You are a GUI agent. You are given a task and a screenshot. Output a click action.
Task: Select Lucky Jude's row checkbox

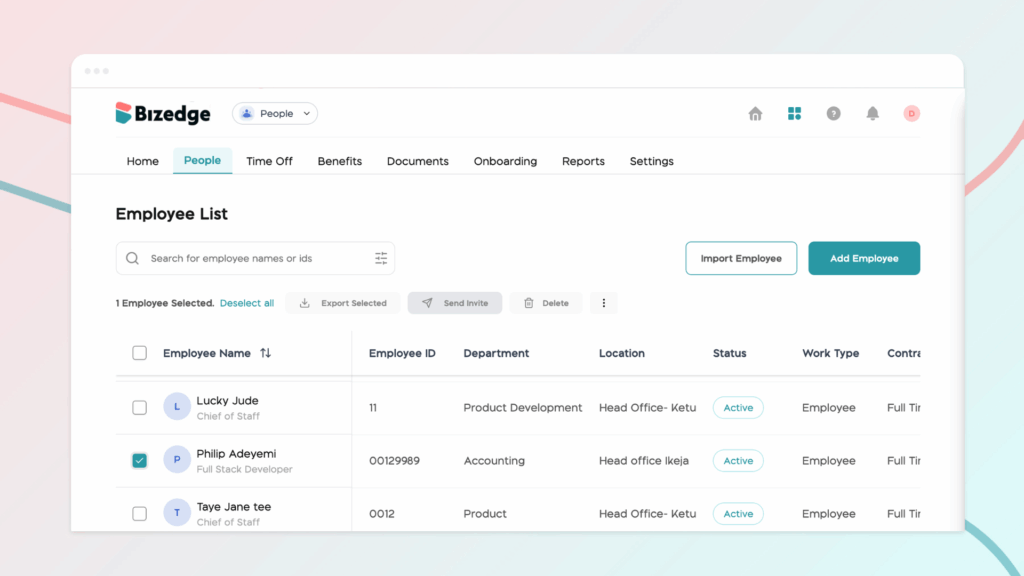click(140, 408)
